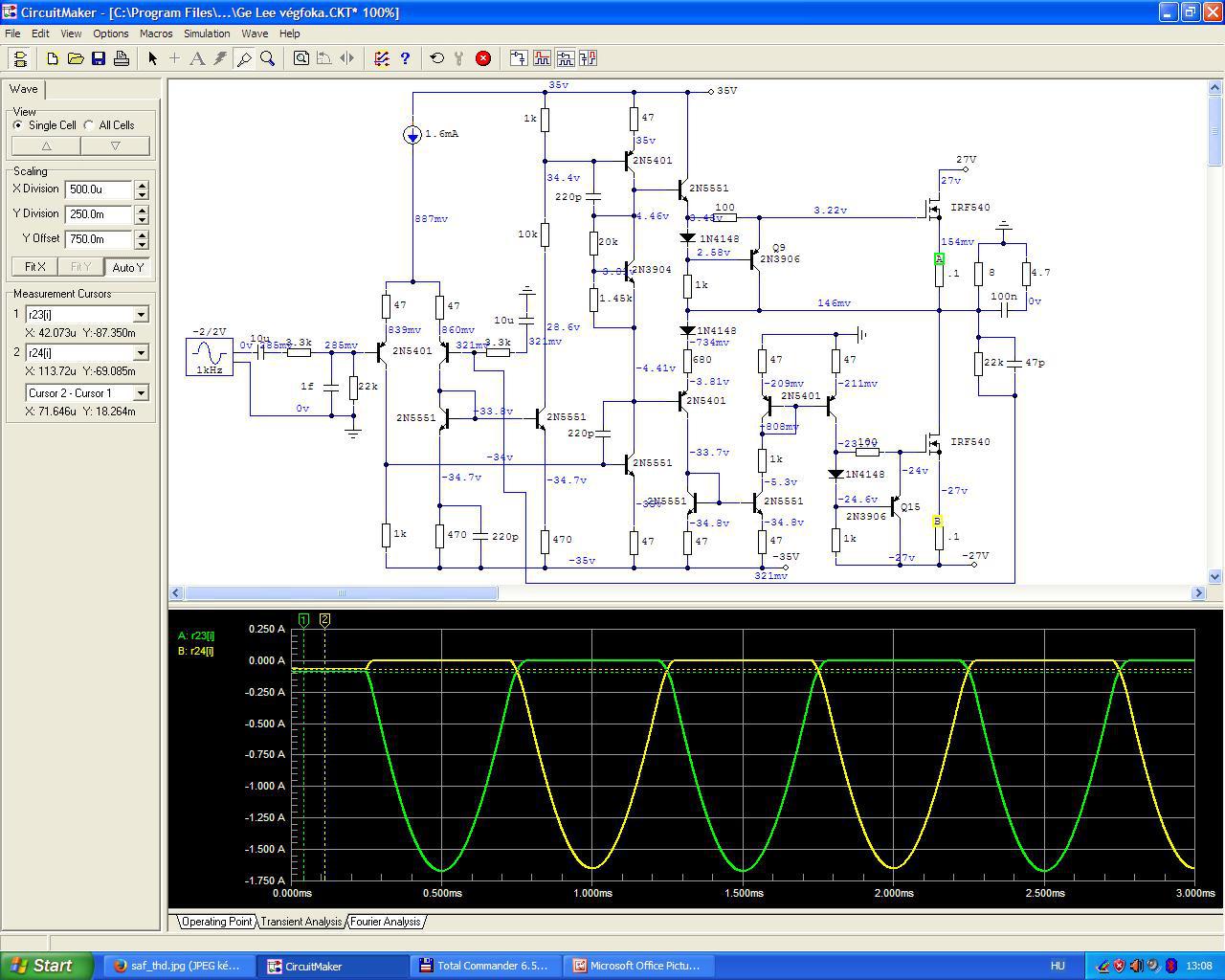Toggle the Auto Y scaling button
This screenshot has height=980, width=1225.
coord(127,267)
